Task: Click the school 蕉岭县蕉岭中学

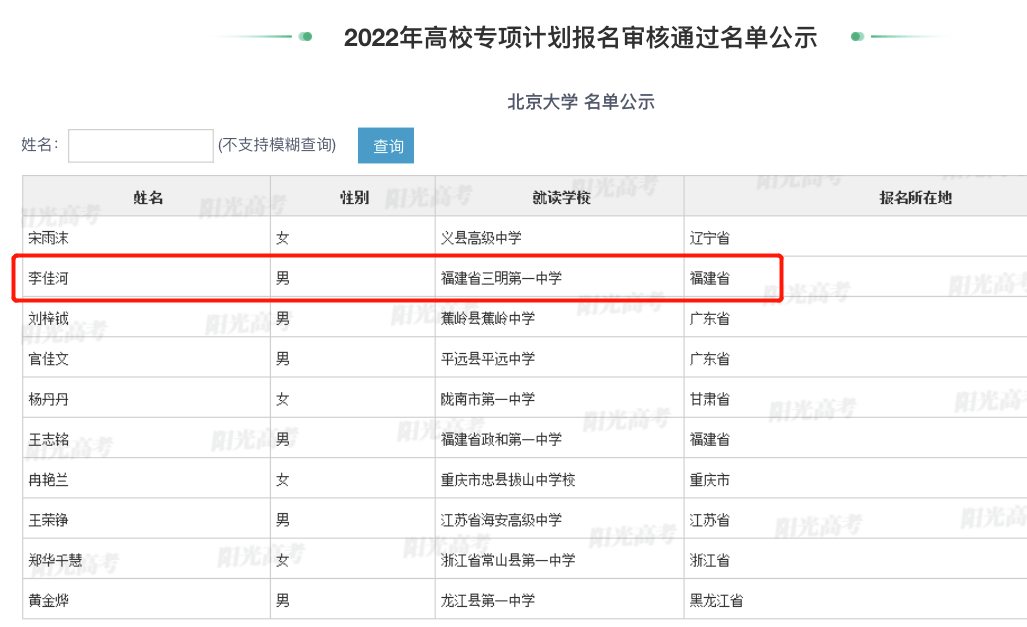Action: click(488, 319)
